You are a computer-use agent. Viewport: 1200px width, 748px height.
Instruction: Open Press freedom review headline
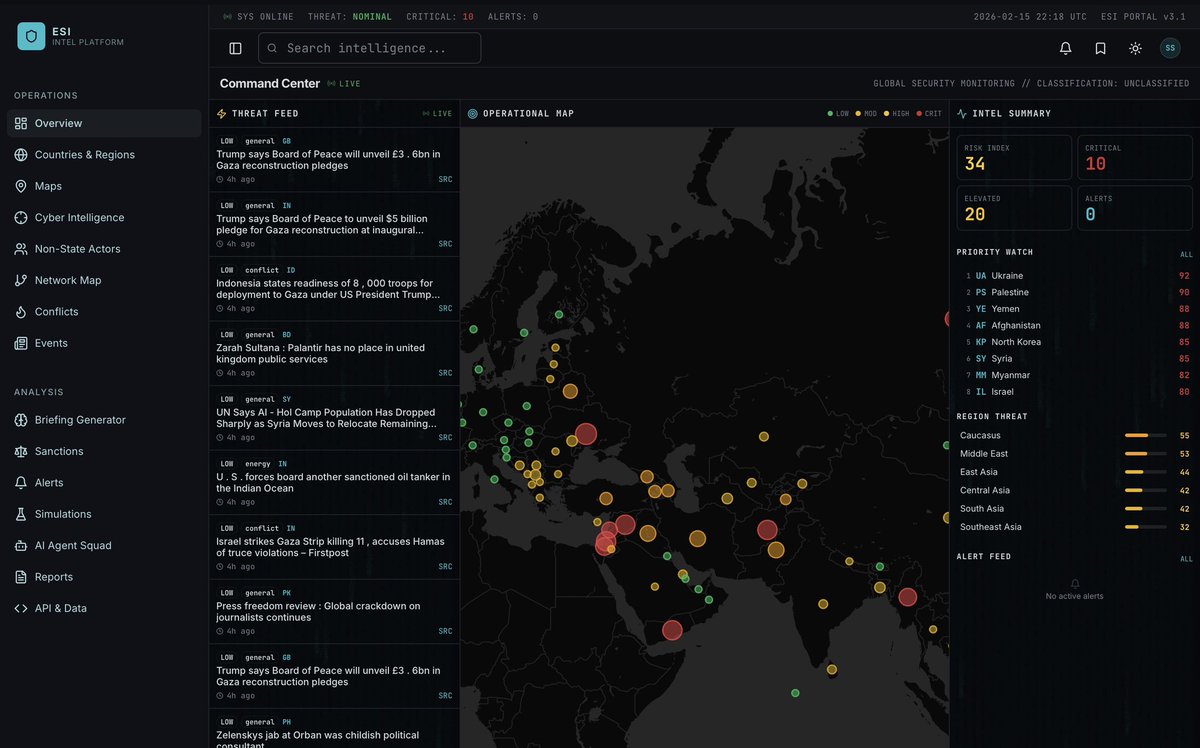(x=318, y=612)
